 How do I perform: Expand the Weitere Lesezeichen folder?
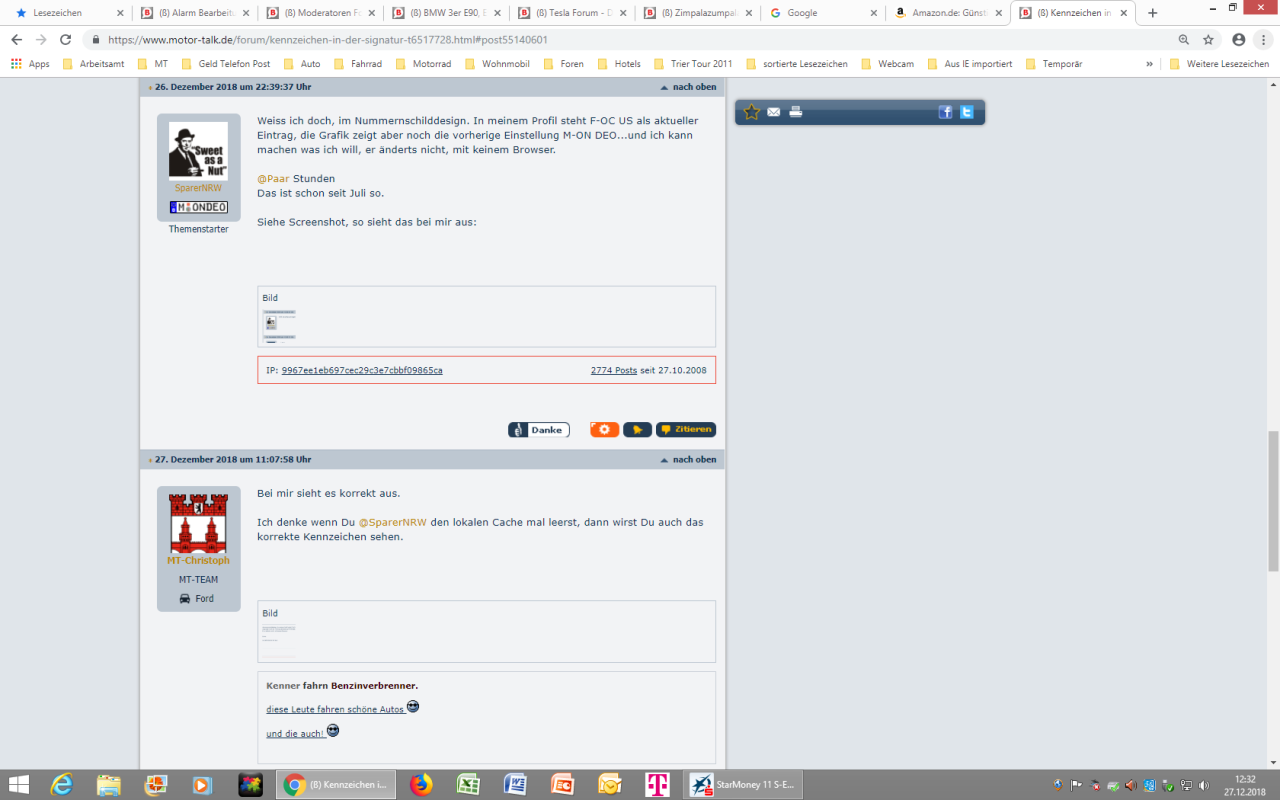(1219, 64)
